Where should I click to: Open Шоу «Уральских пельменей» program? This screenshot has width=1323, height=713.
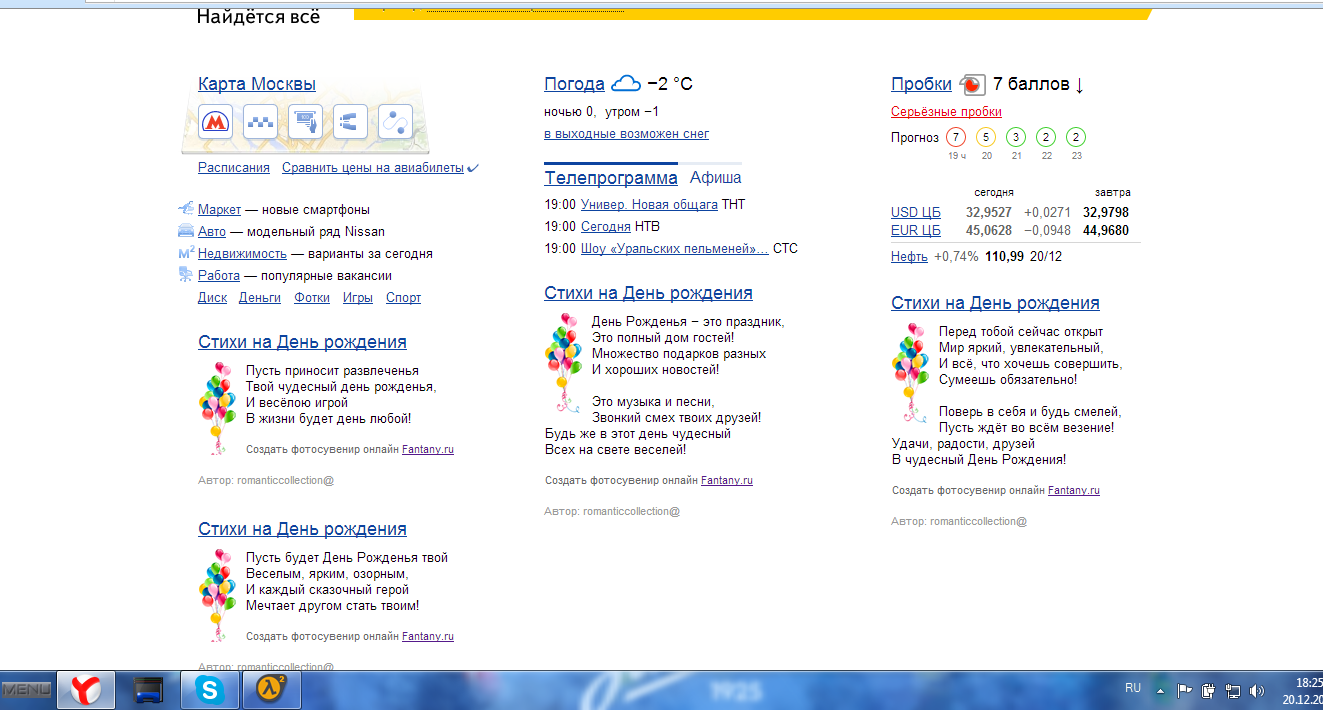(x=675, y=249)
